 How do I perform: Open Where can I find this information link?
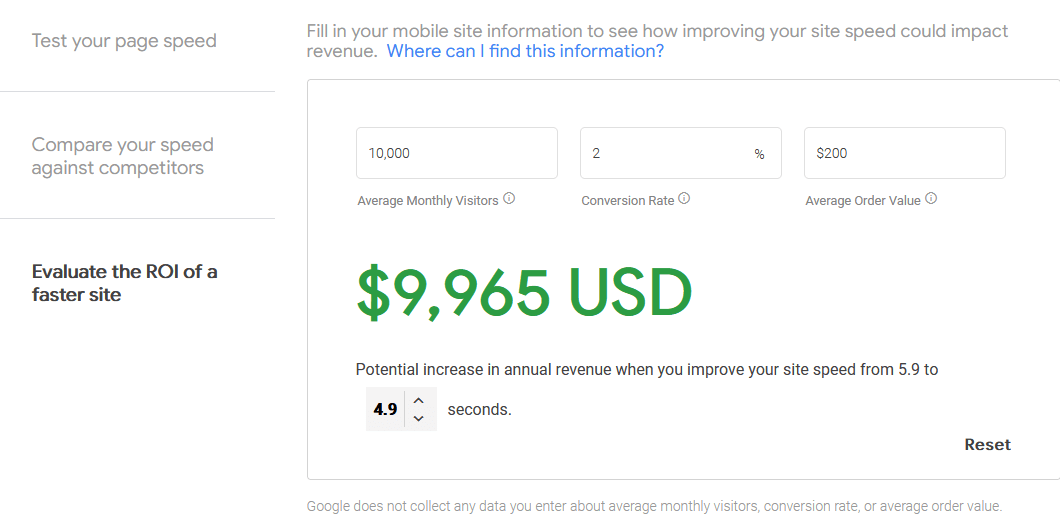pyautogui.click(x=525, y=51)
